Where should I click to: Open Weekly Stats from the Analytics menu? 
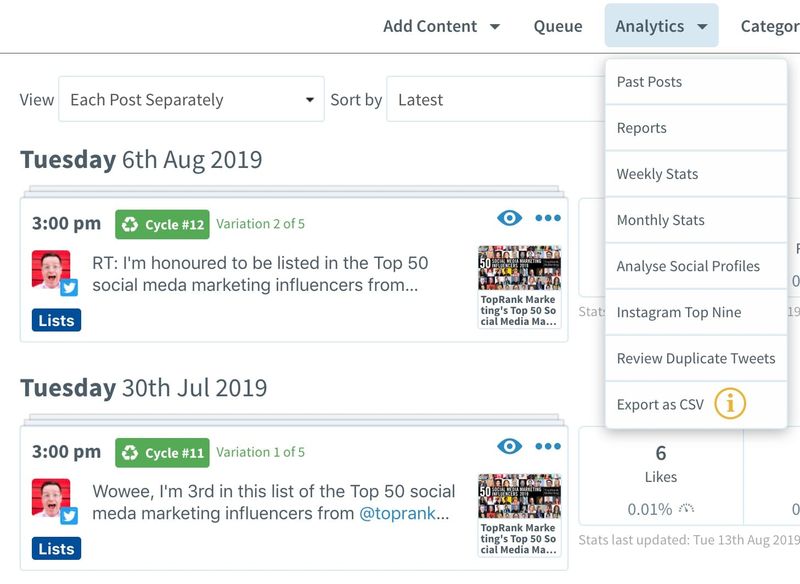pyautogui.click(x=696, y=174)
